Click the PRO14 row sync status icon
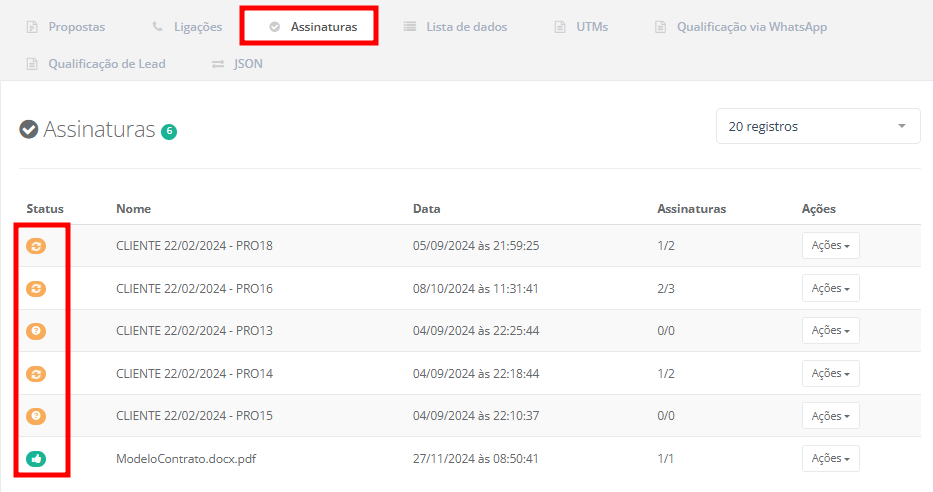This screenshot has height=492, width=933. tap(36, 373)
